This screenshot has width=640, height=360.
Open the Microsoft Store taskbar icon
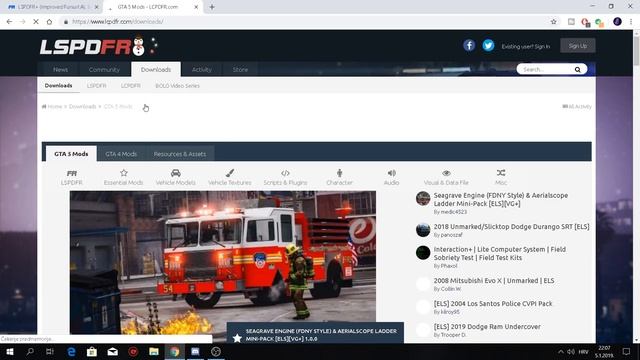(92, 351)
